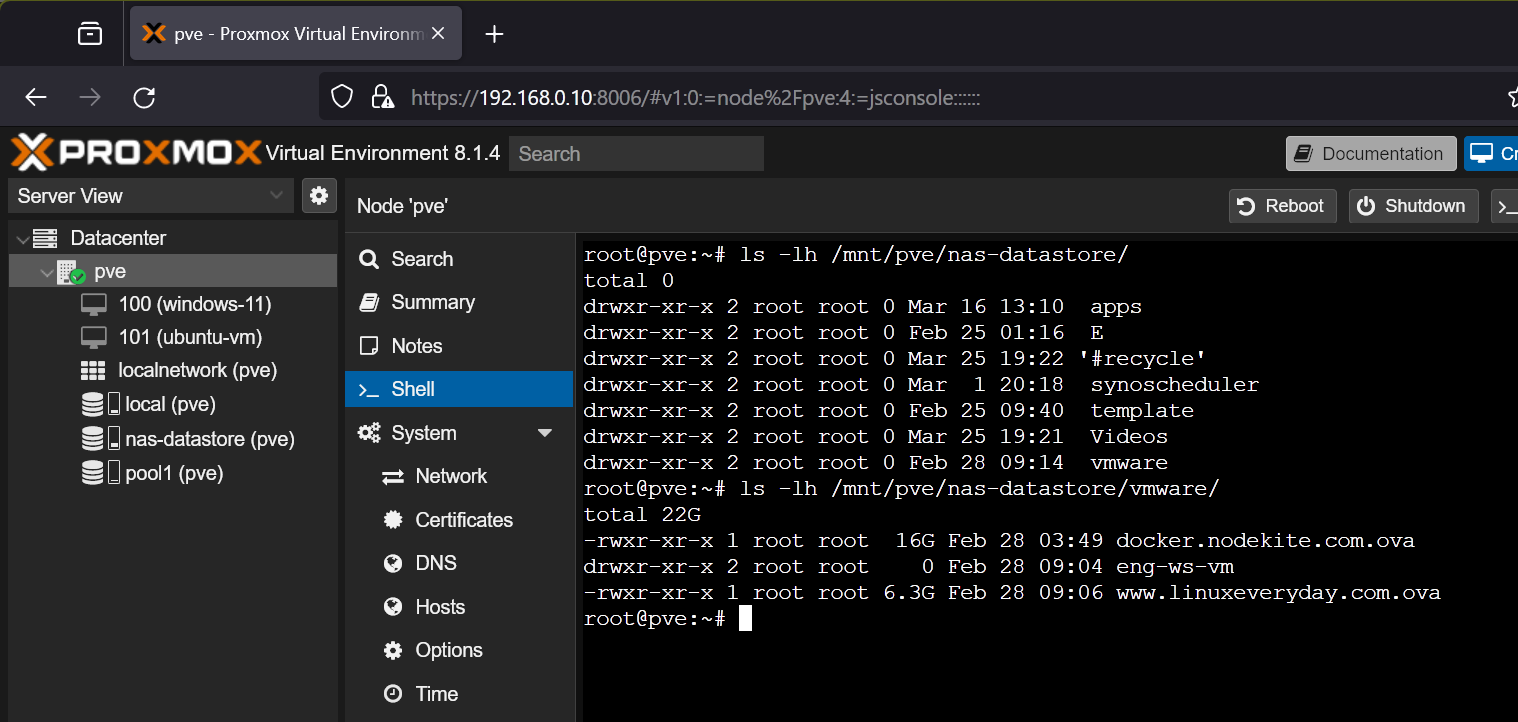This screenshot has width=1518, height=722.
Task: Open the Server View gear settings
Action: (x=319, y=196)
